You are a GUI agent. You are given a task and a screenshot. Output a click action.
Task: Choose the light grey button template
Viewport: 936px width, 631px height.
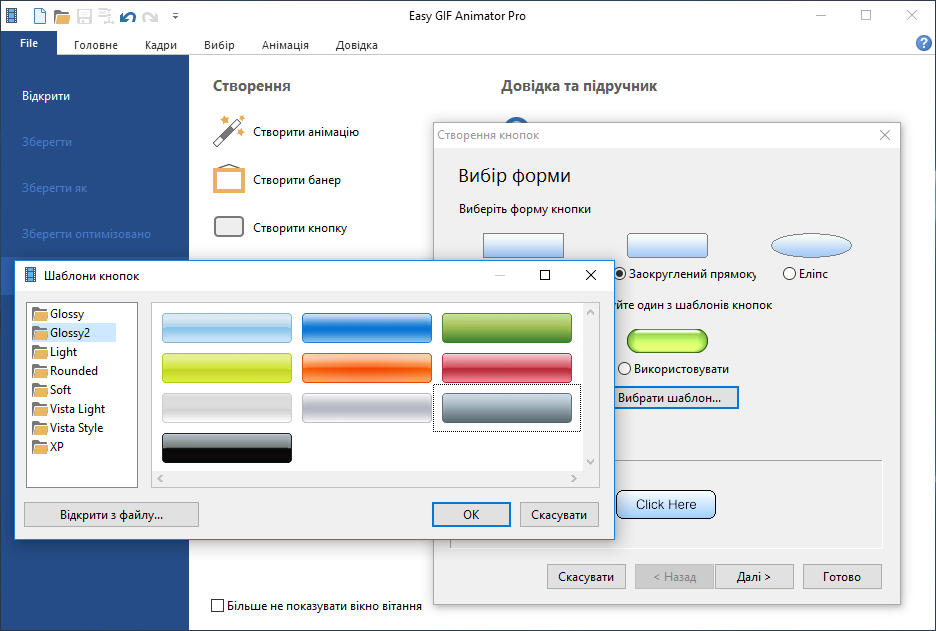coord(227,408)
